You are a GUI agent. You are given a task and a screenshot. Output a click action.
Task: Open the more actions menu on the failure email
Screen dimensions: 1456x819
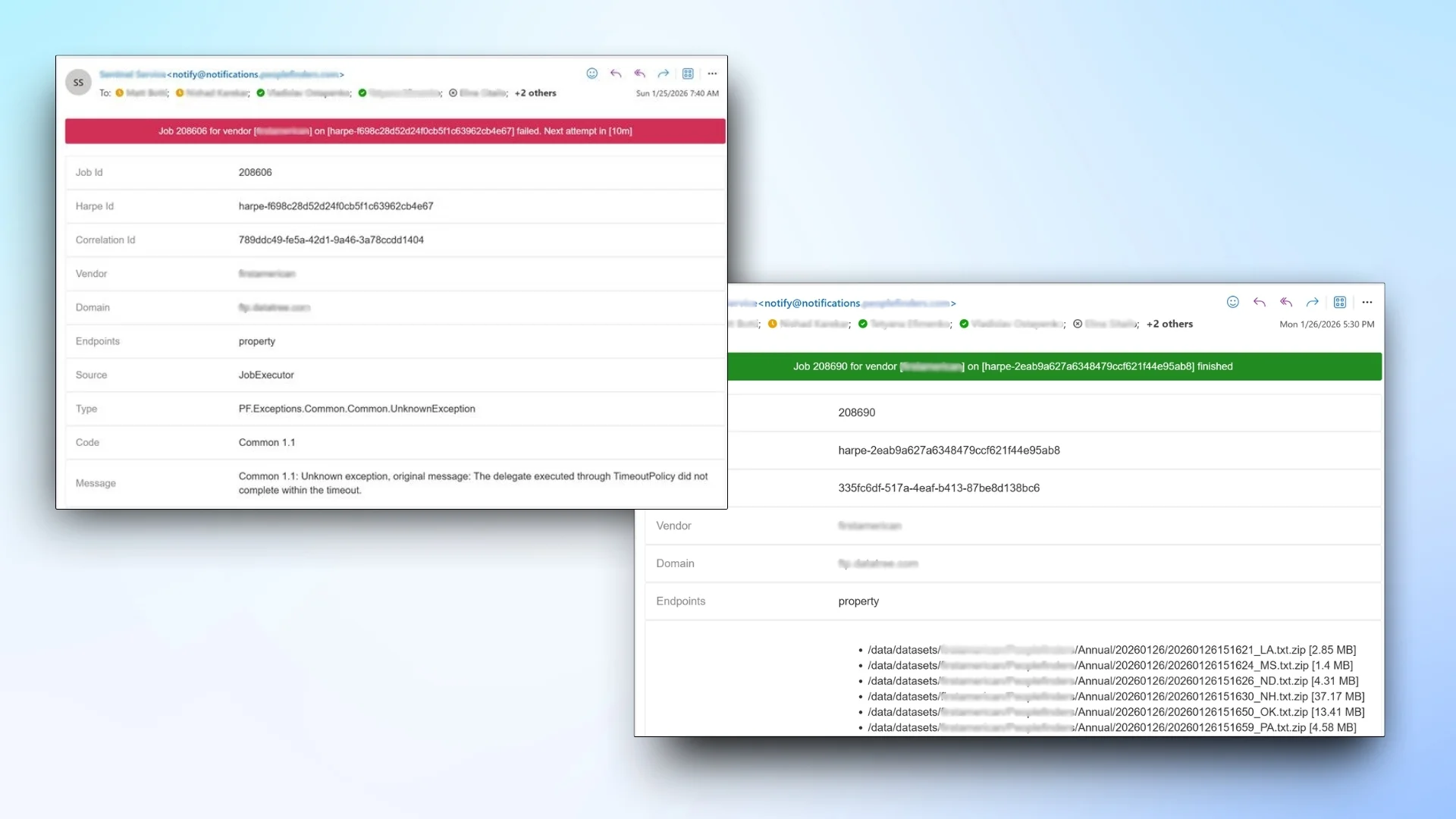pos(711,74)
